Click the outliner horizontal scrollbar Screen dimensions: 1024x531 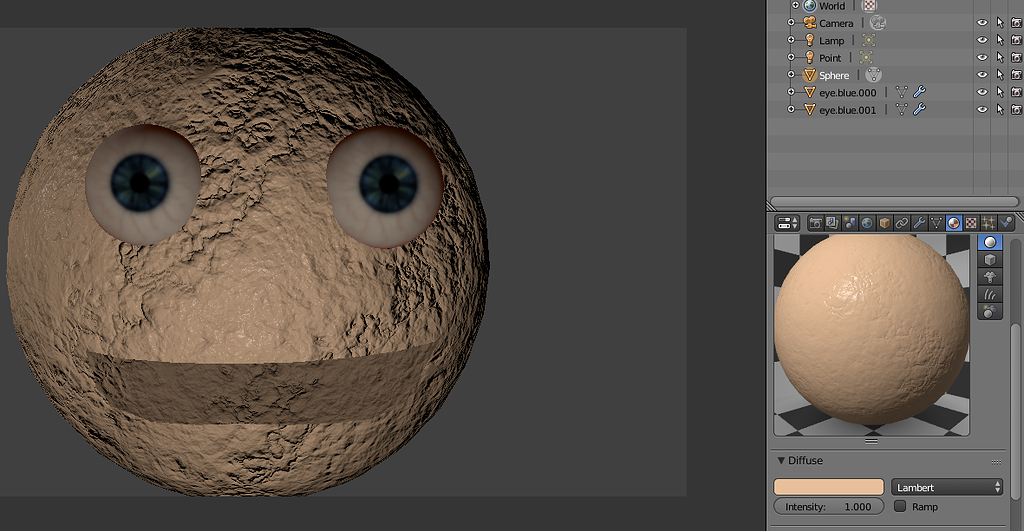coord(894,202)
